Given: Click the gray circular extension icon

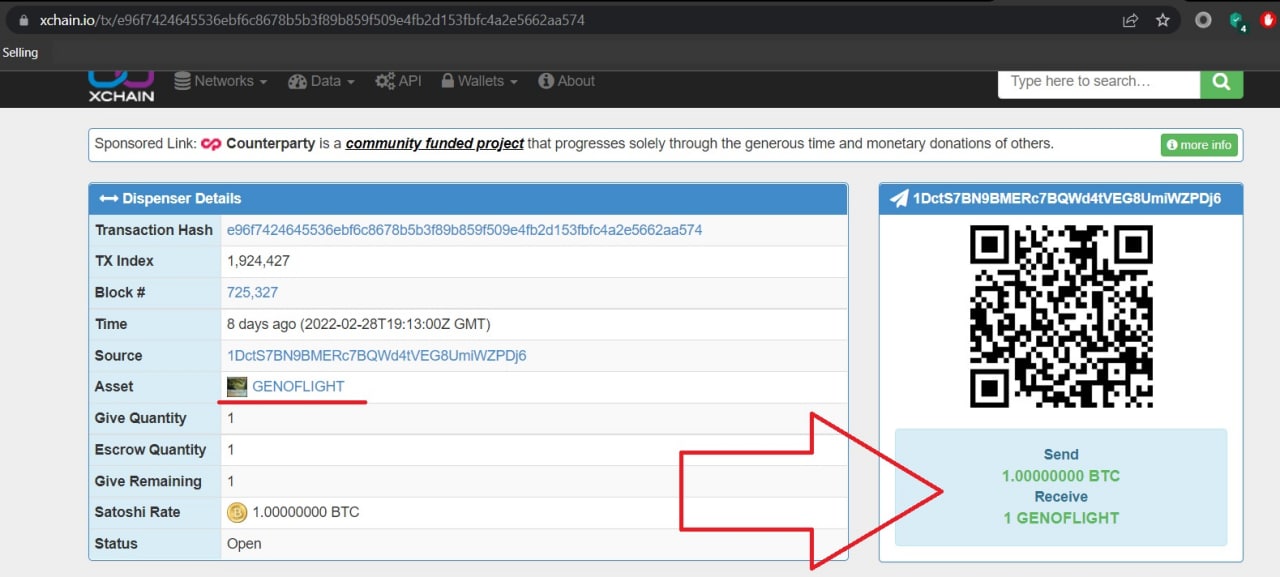Looking at the screenshot, I should point(1204,20).
